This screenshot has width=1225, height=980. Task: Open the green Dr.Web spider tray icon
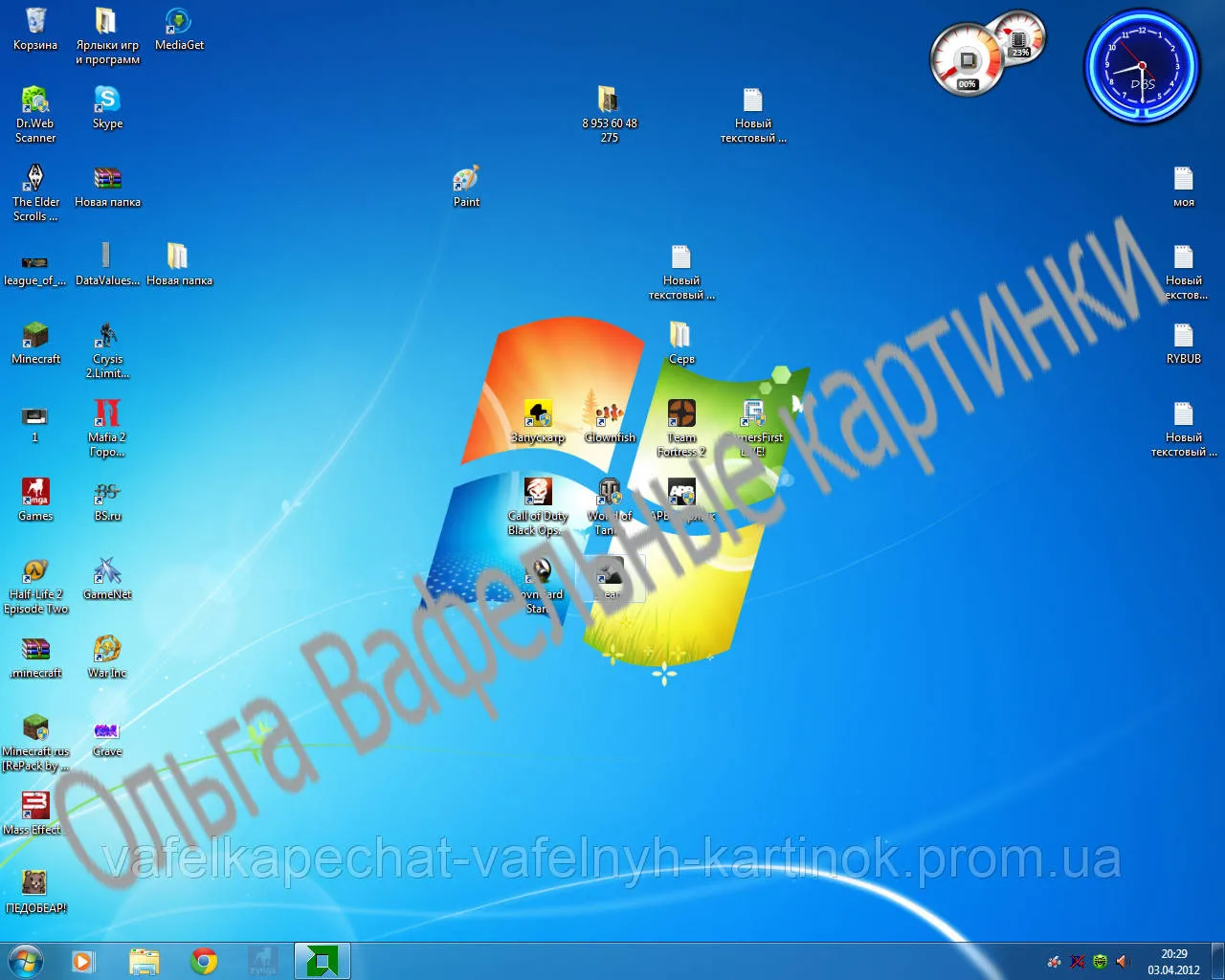[x=1100, y=961]
